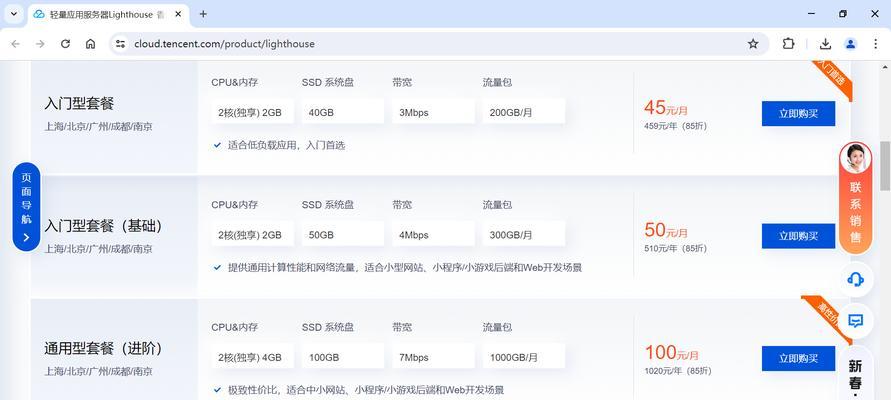The width and height of the screenshot is (891, 400).
Task: Click description starting 提供通用计算性能和网络流量
Action: (x=405, y=268)
